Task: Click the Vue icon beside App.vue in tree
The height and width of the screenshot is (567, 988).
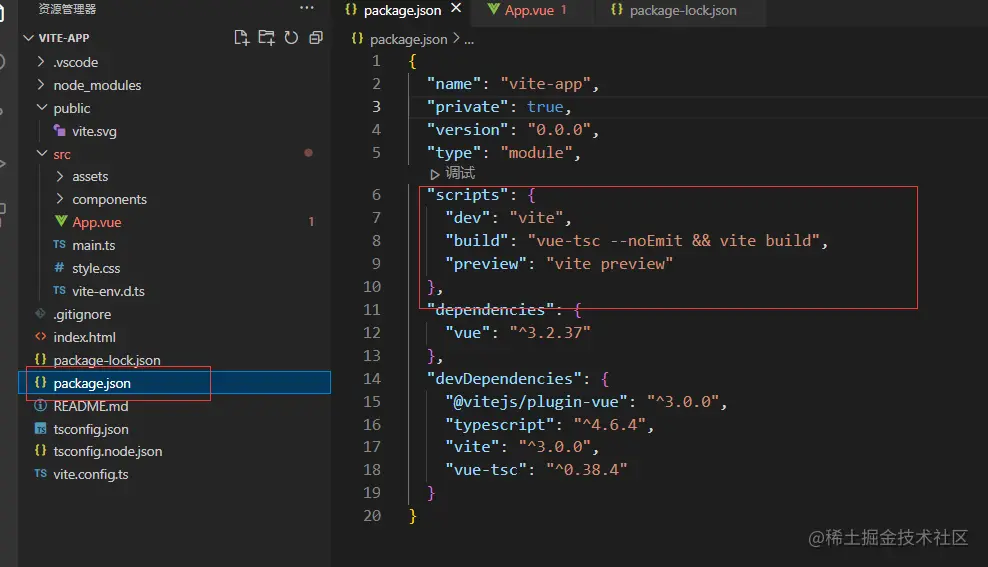Action: click(60, 221)
